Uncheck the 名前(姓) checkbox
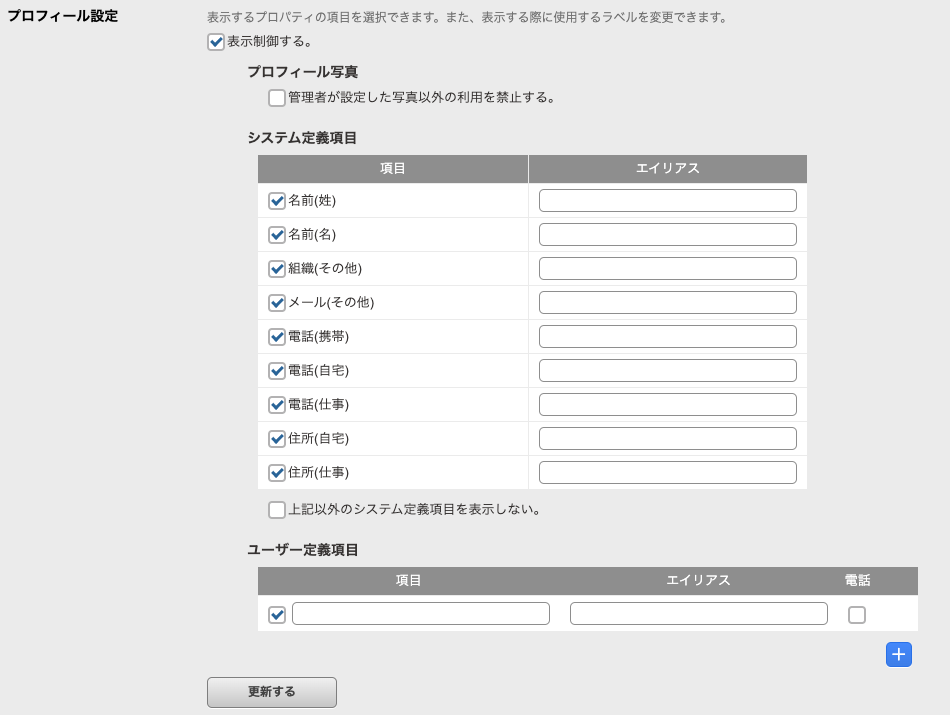The image size is (950, 715). click(277, 201)
